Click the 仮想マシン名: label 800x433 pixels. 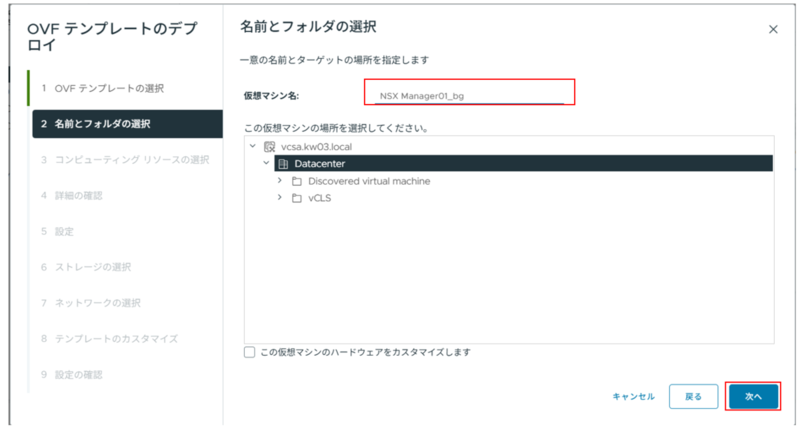click(x=271, y=96)
